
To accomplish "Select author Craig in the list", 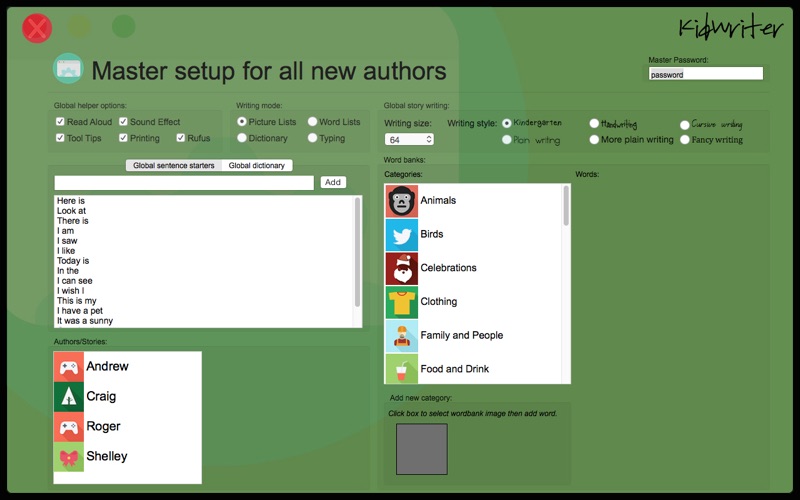I will click(128, 397).
